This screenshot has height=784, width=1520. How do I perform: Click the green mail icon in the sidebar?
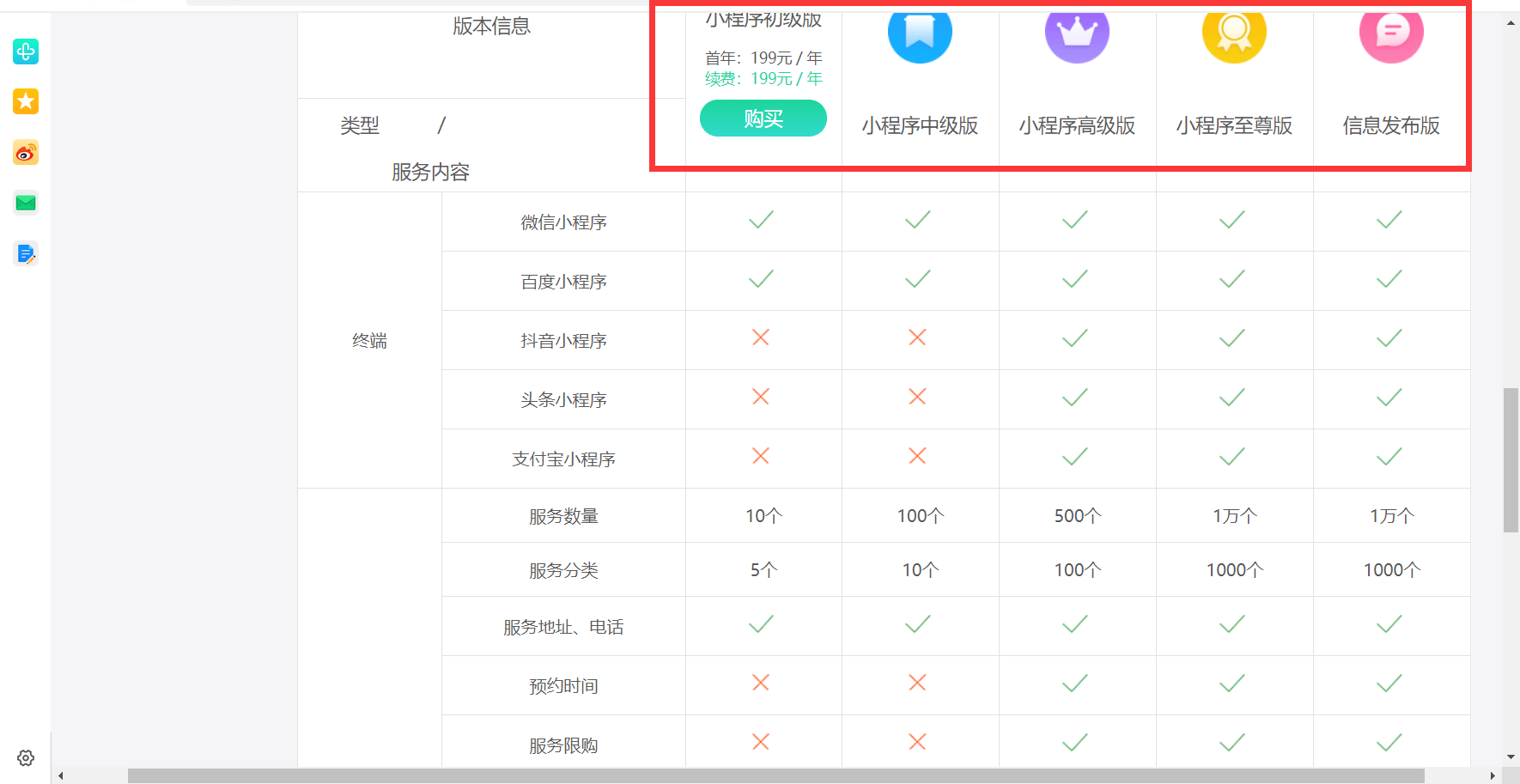coord(26,203)
